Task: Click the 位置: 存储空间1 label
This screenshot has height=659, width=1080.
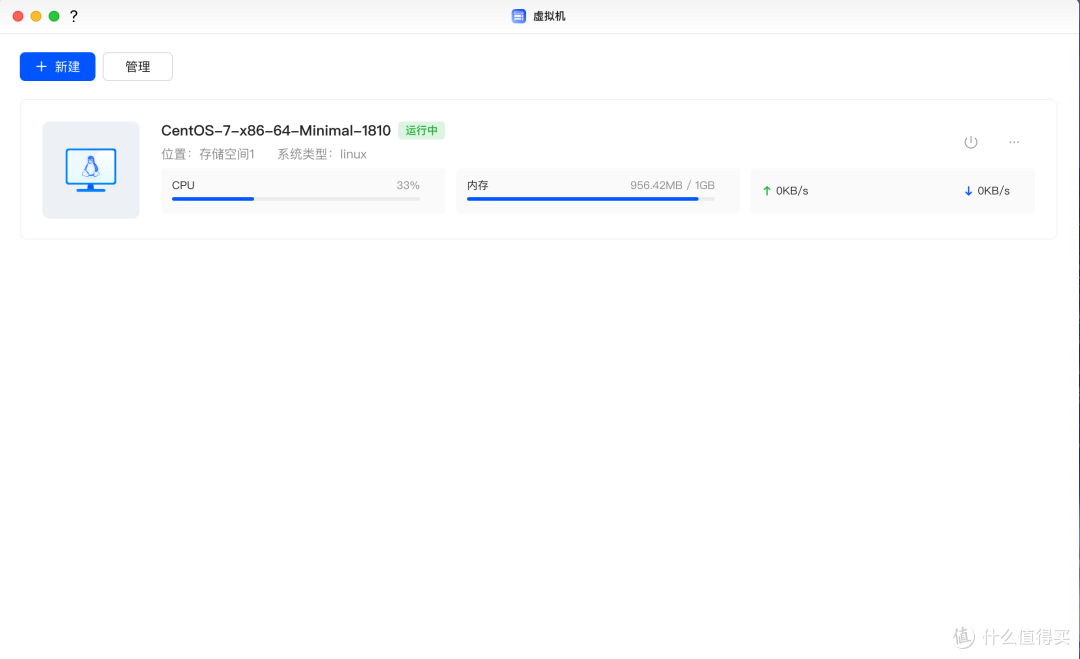Action: (208, 154)
